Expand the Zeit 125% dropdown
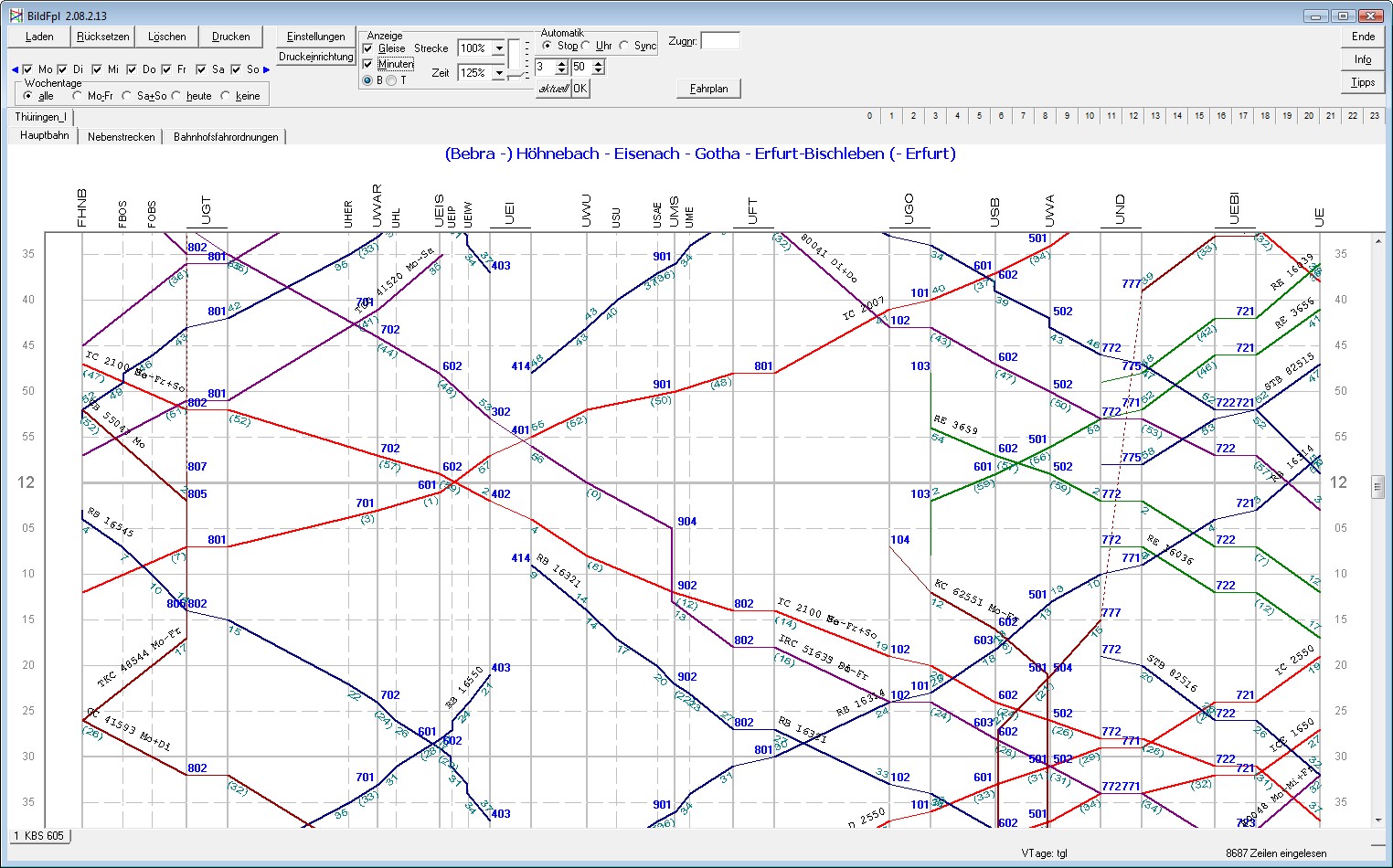The width and height of the screenshot is (1393, 868). (499, 73)
